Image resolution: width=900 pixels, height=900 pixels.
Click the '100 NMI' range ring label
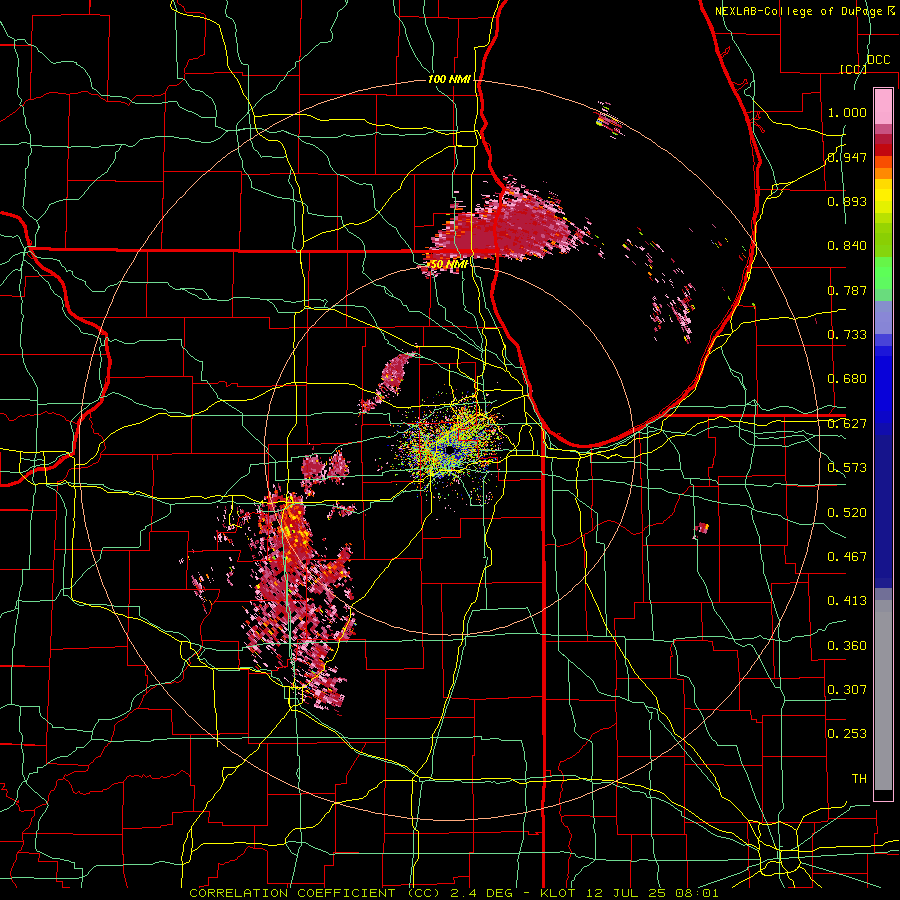click(449, 79)
